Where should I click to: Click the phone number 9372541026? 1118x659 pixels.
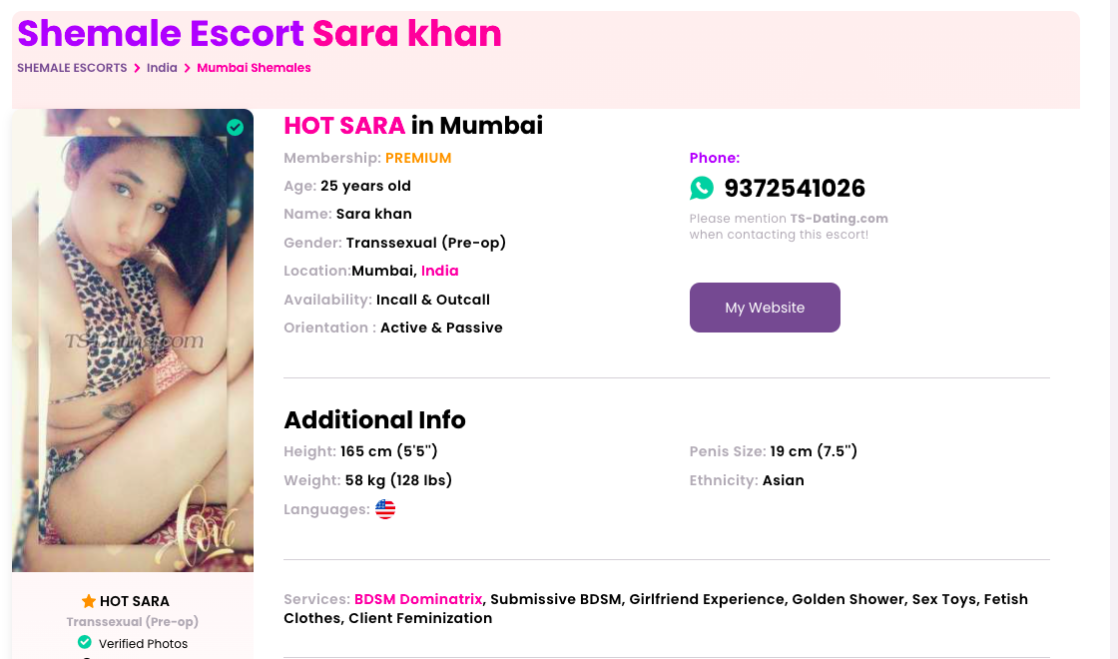(x=795, y=188)
